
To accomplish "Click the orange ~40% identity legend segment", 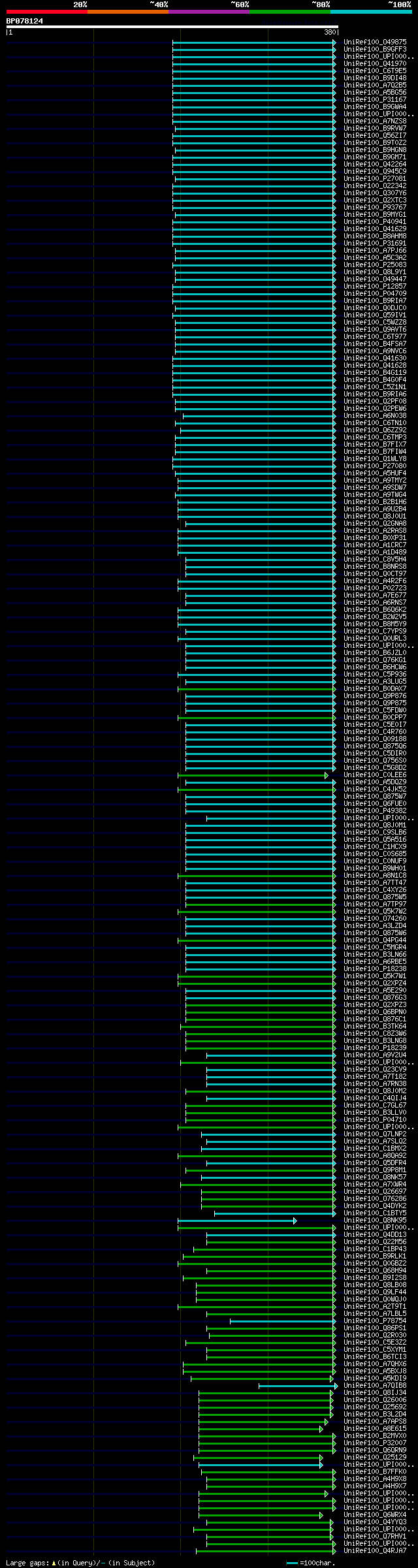I will coord(128,12).
